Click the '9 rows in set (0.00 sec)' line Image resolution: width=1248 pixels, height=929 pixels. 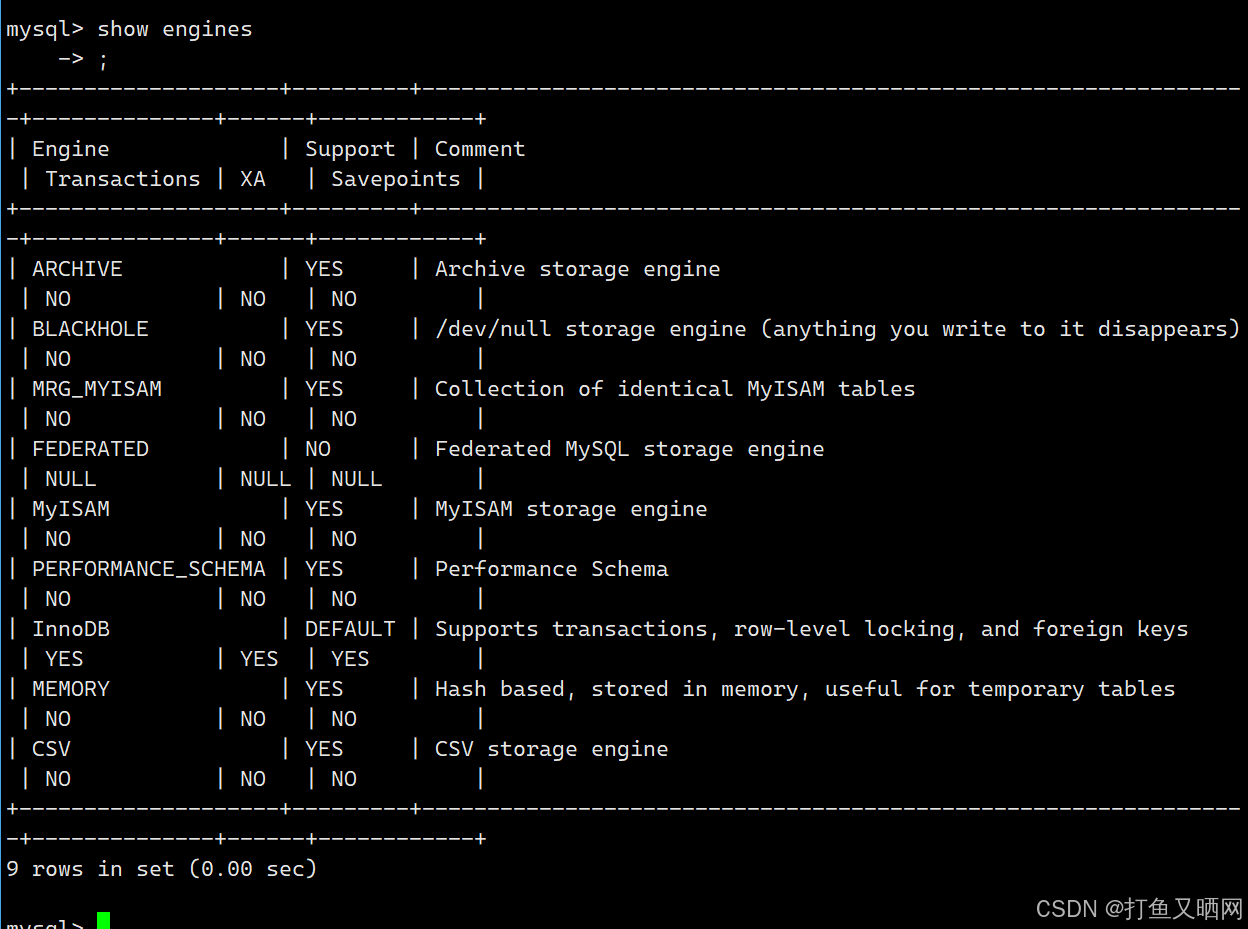coord(162,869)
